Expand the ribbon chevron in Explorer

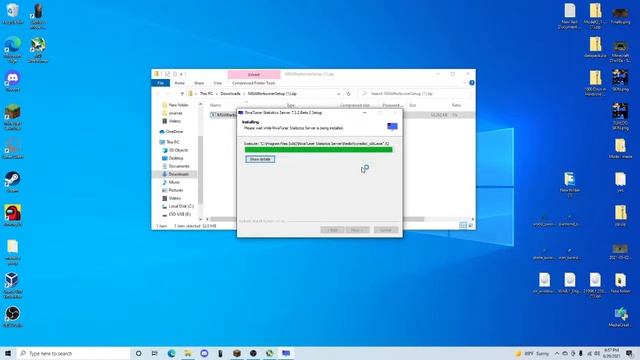click(464, 83)
